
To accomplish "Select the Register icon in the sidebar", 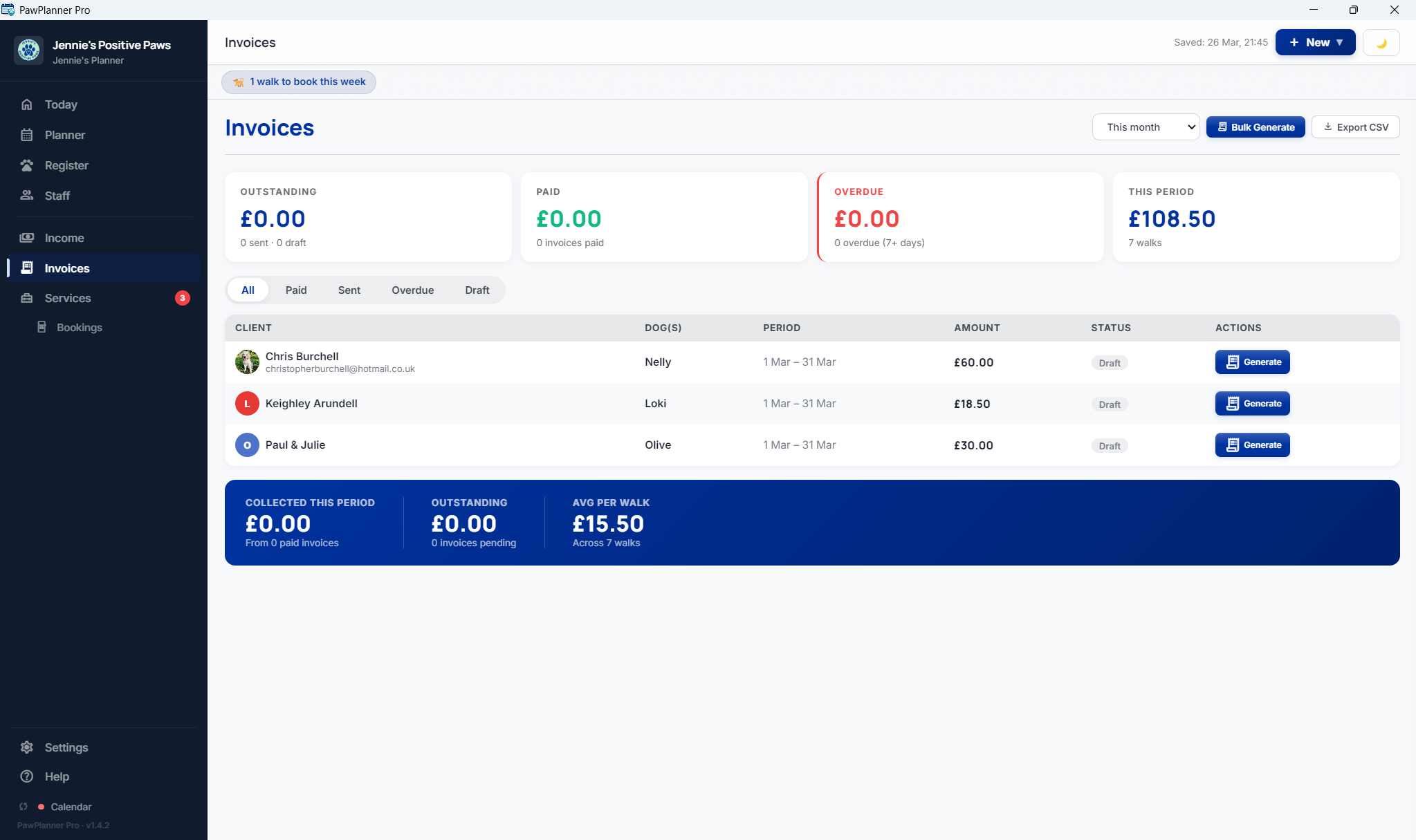I will click(26, 165).
